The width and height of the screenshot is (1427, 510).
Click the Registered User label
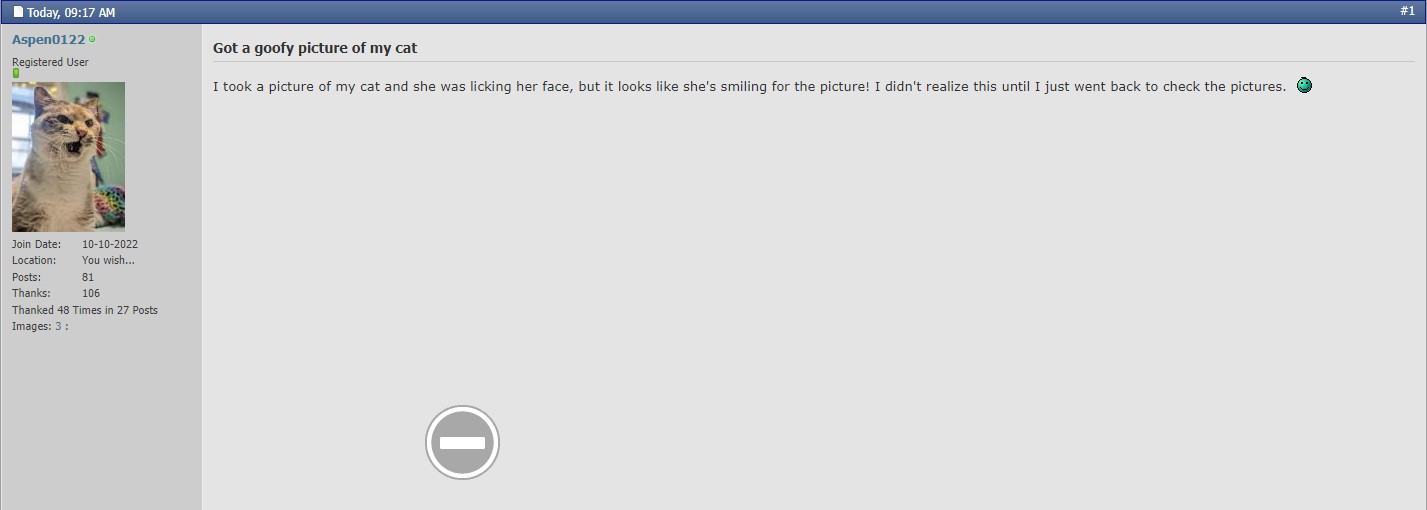[x=50, y=62]
